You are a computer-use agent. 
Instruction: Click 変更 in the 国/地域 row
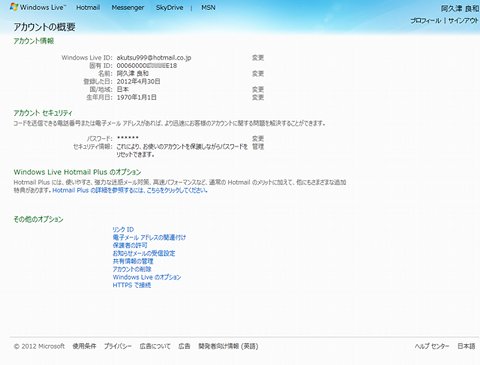tap(258, 89)
